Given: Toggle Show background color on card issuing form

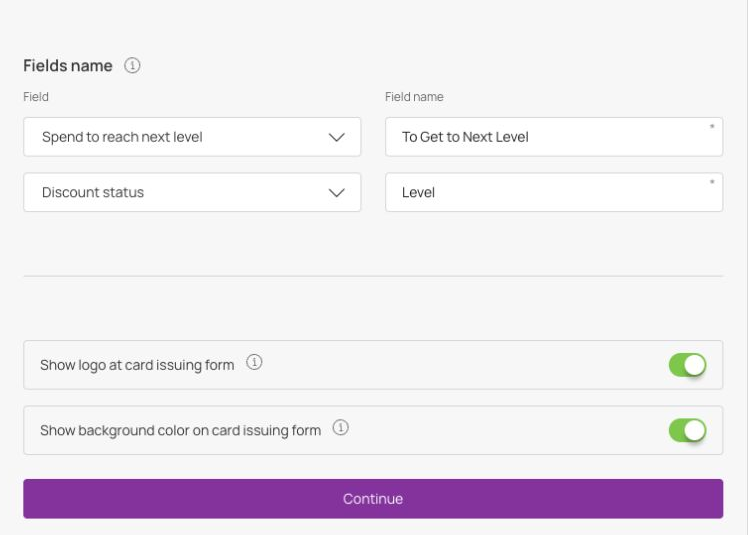Looking at the screenshot, I should [x=687, y=430].
